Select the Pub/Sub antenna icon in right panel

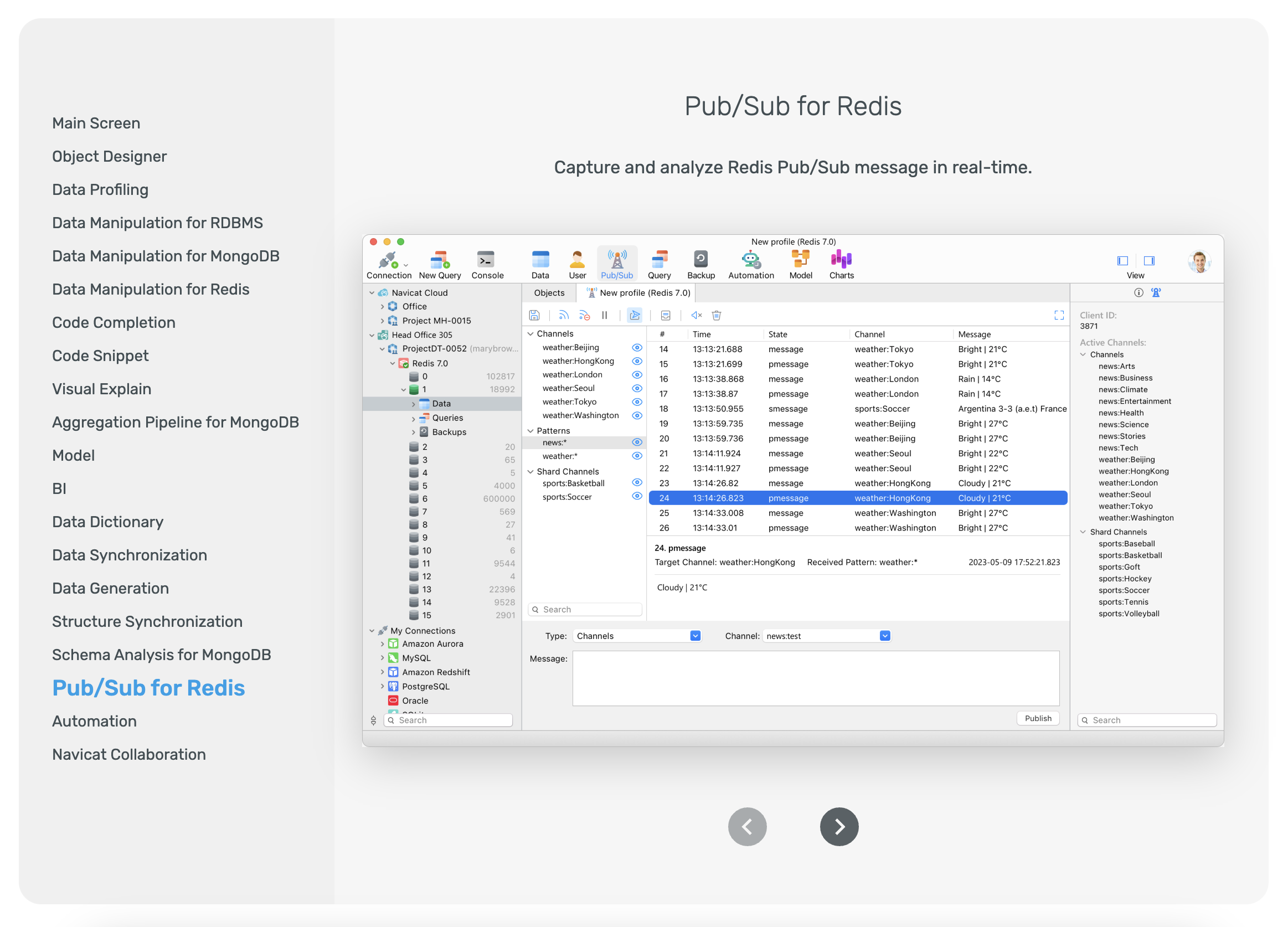click(x=1156, y=292)
